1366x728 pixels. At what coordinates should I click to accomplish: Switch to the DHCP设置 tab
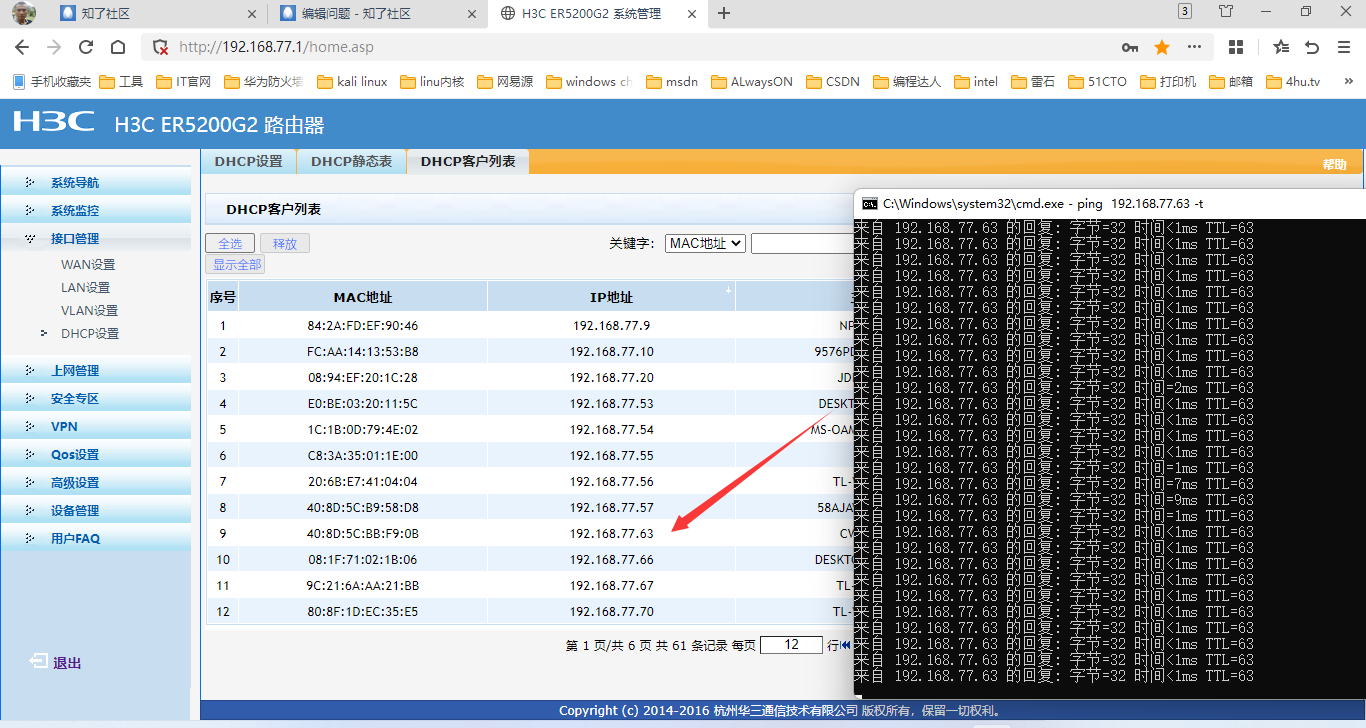coord(248,161)
